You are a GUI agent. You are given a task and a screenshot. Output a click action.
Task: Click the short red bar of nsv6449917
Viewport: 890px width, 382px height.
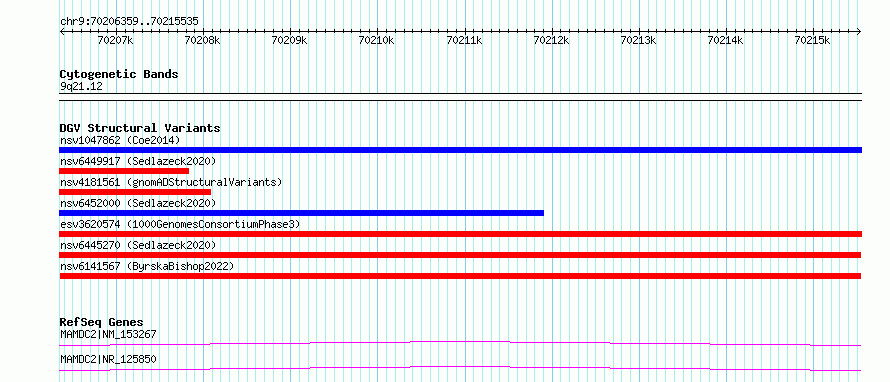point(124,171)
